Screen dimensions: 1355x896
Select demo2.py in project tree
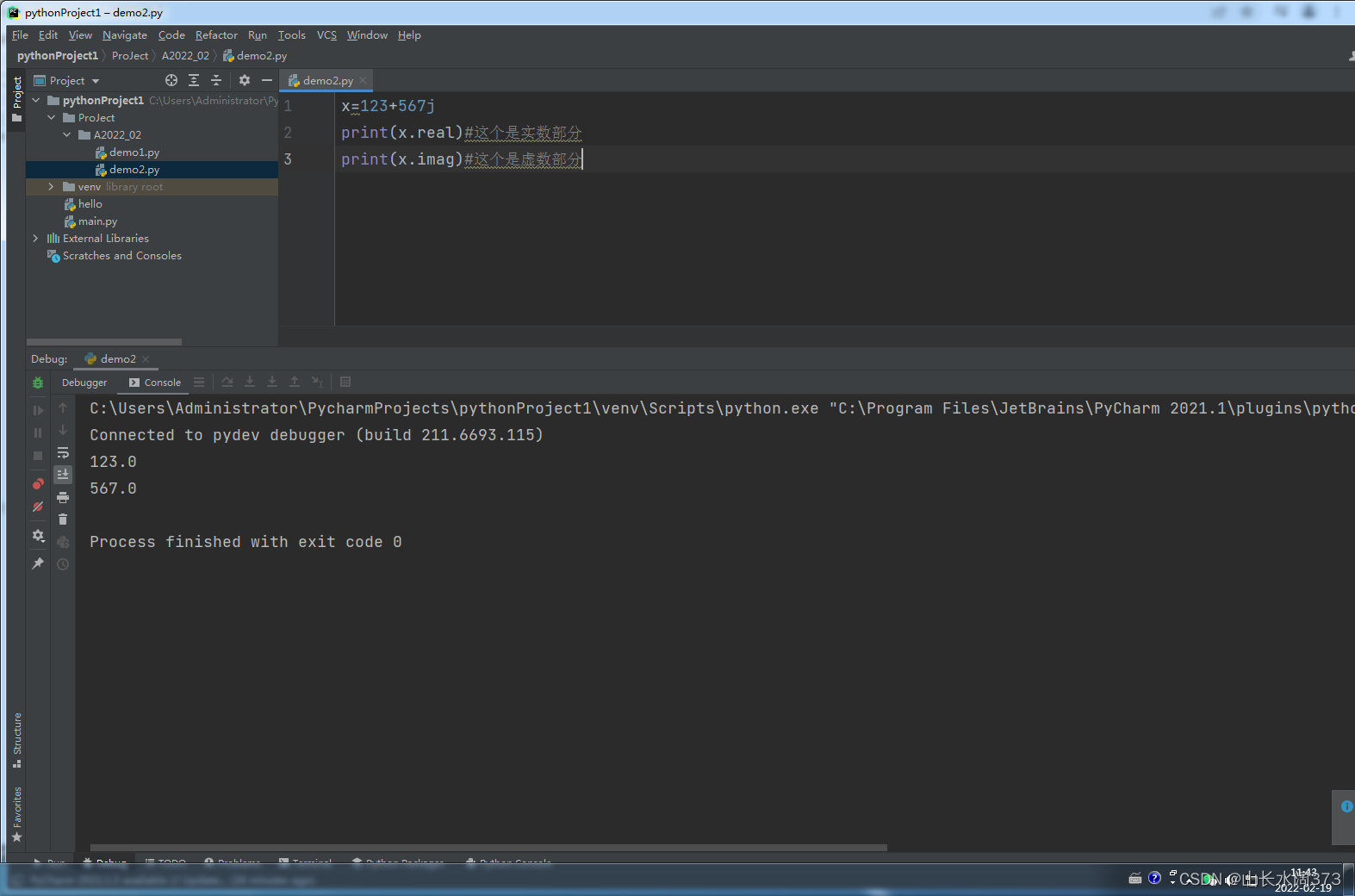(127, 170)
